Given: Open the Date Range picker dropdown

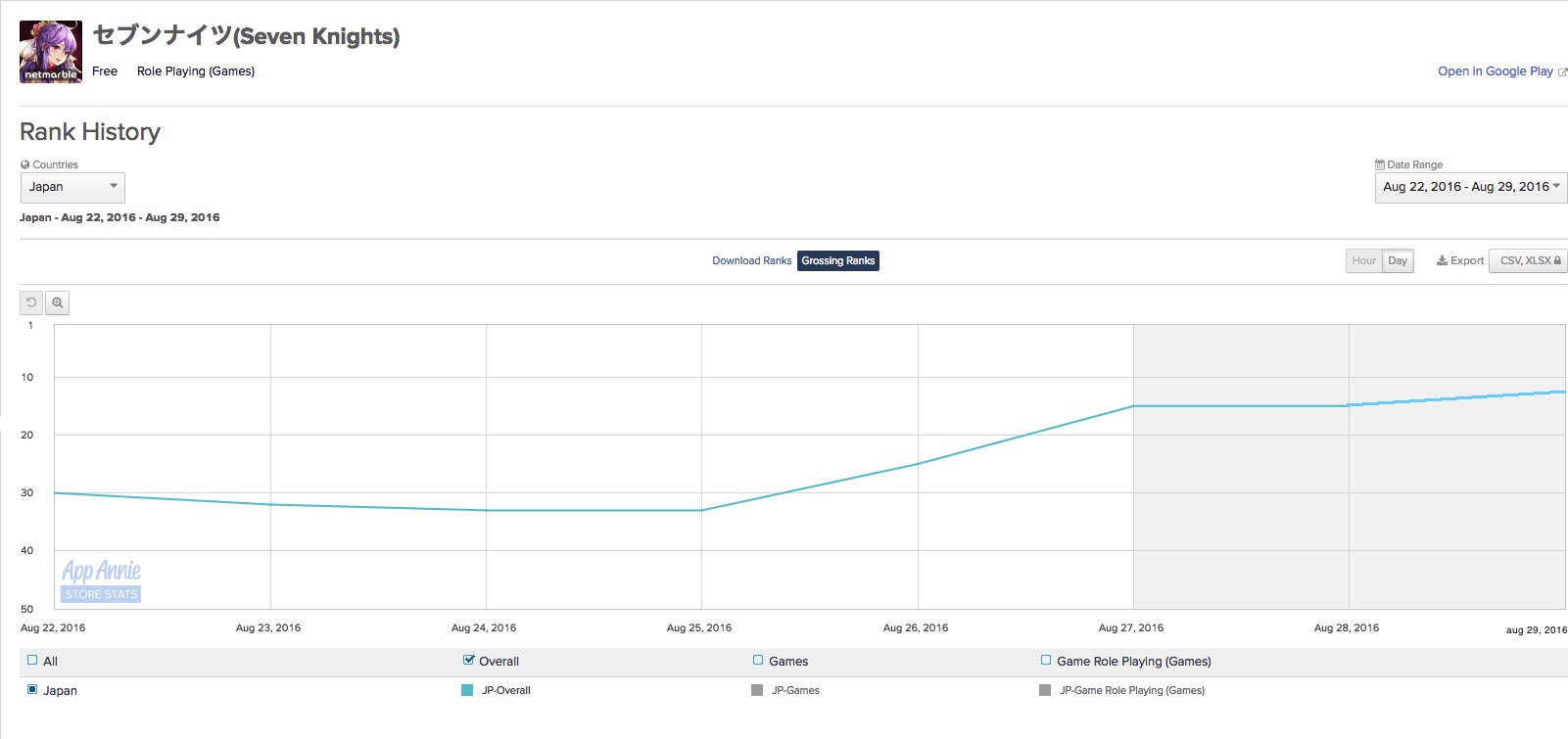Looking at the screenshot, I should 1471,187.
